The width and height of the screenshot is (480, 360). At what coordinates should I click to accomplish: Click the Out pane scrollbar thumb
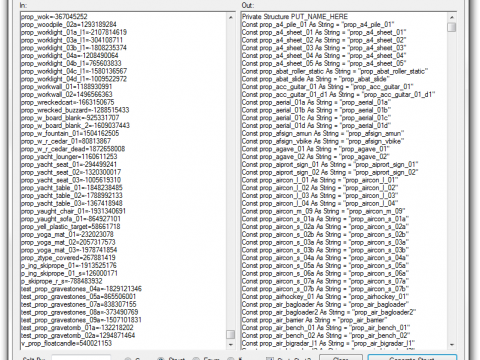pyautogui.click(x=452, y=27)
